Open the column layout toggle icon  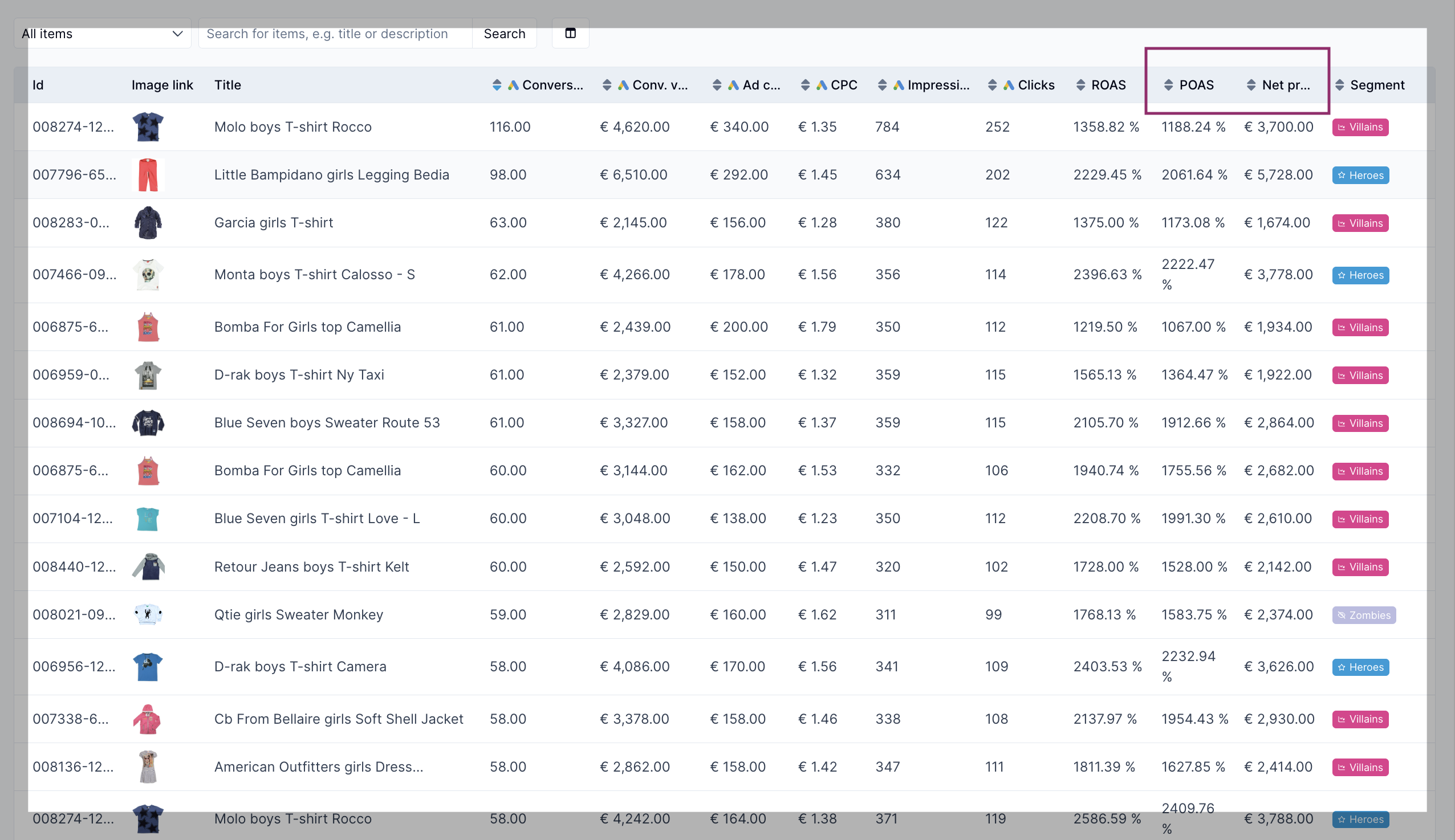tap(570, 34)
